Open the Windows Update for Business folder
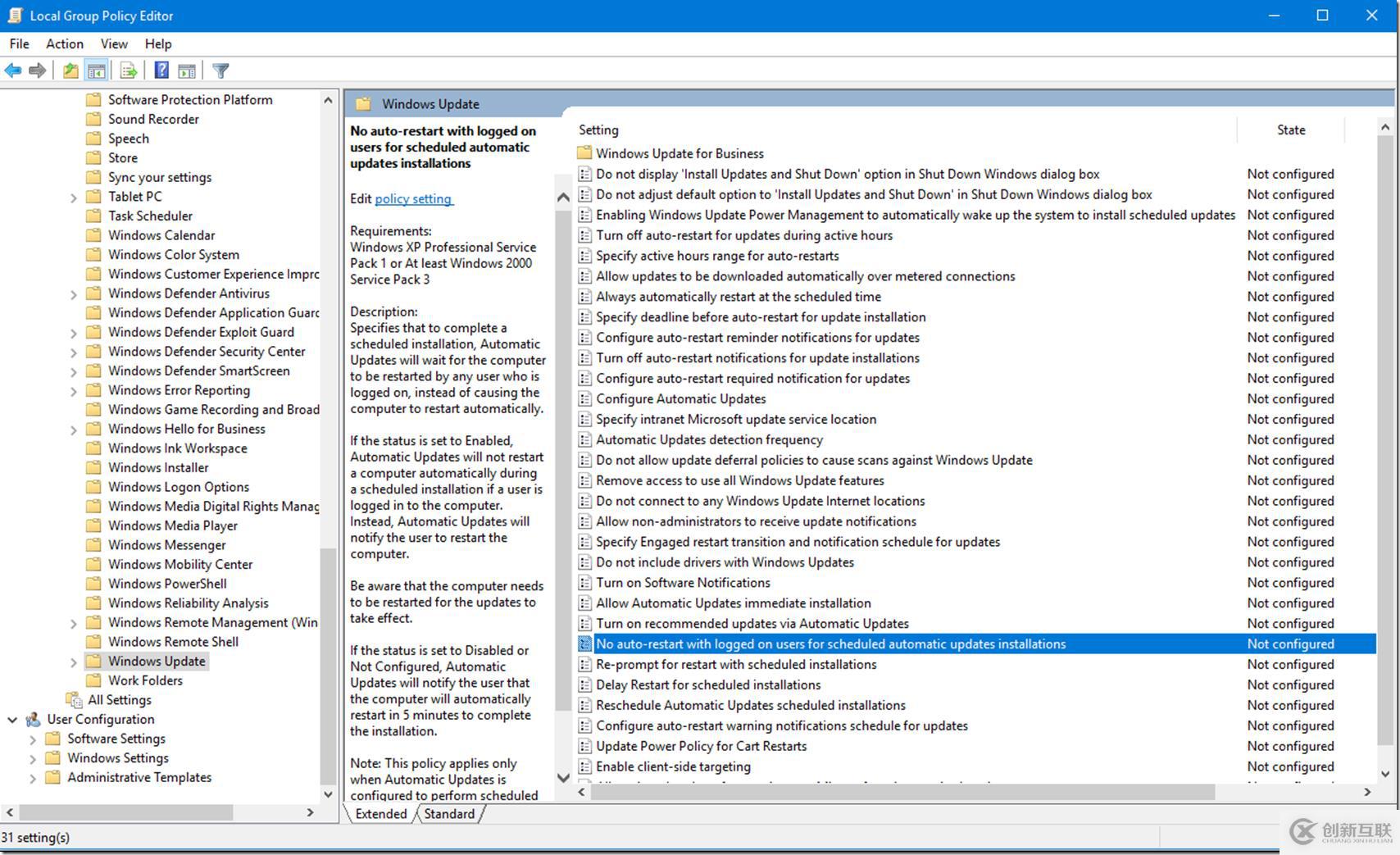Viewport: 1400px width, 855px height. 680,153
